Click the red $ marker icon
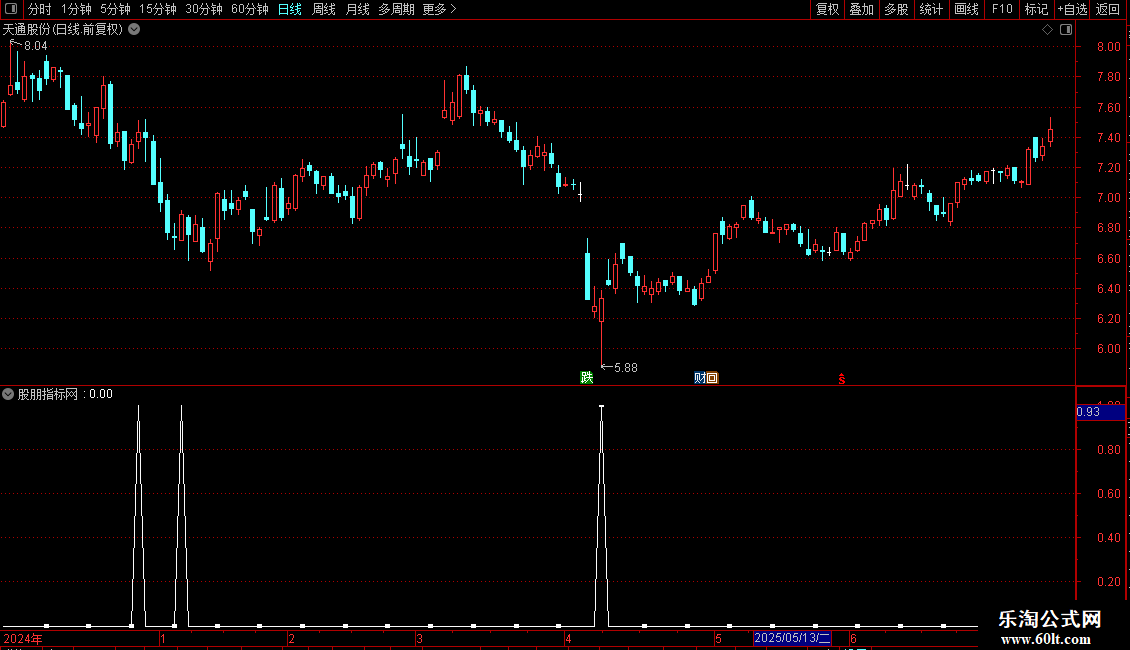 842,379
